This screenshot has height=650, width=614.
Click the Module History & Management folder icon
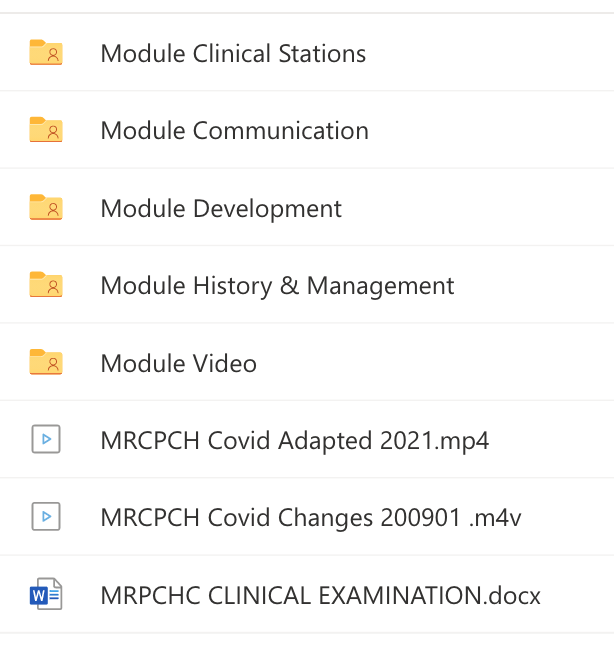pyautogui.click(x=46, y=285)
